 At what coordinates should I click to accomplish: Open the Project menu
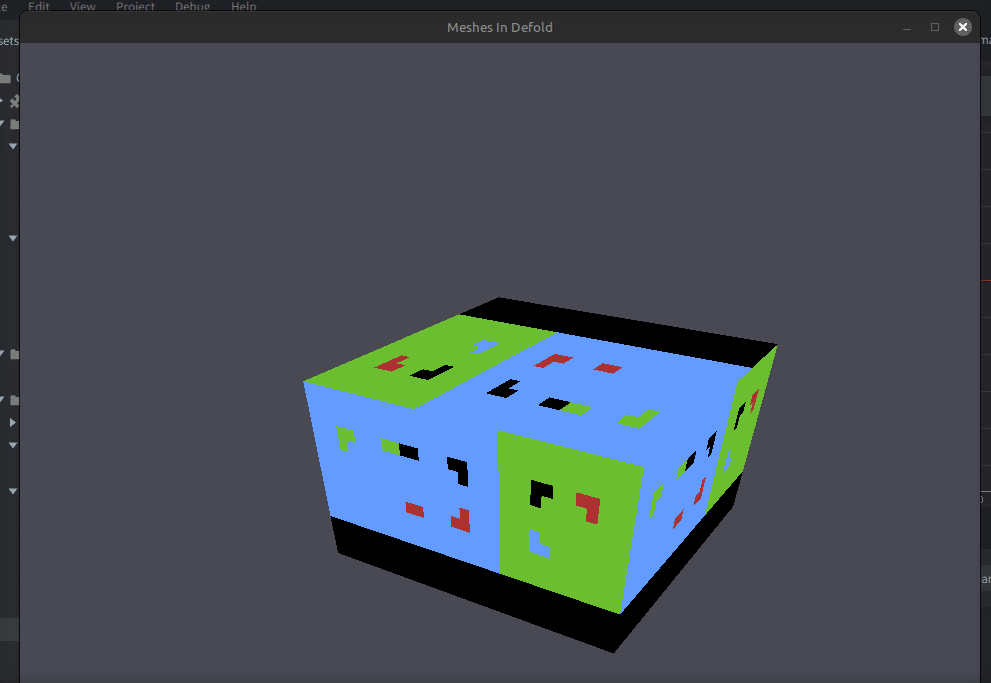point(135,6)
